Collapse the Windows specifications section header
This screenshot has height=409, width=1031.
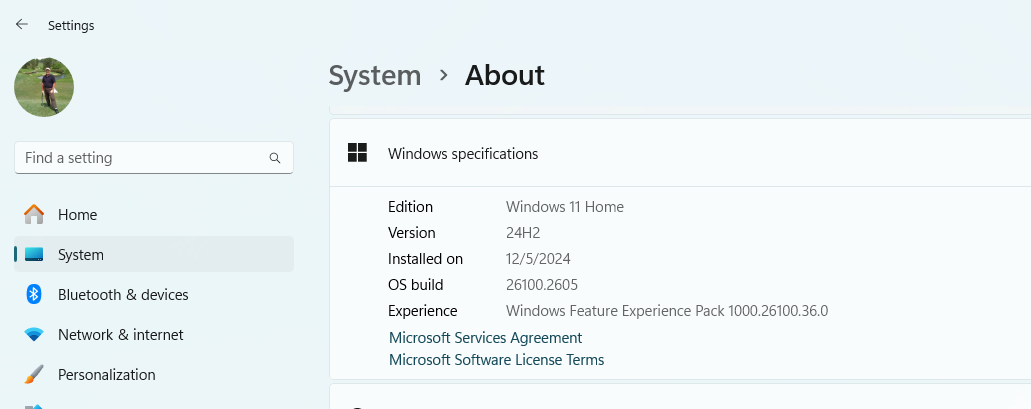680,153
